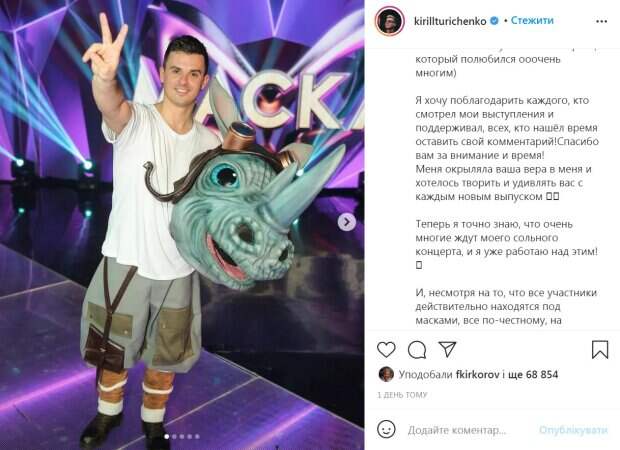Screen dimensions: 620x450
Task: Jump to last carousel dot indicator
Action: [197, 437]
